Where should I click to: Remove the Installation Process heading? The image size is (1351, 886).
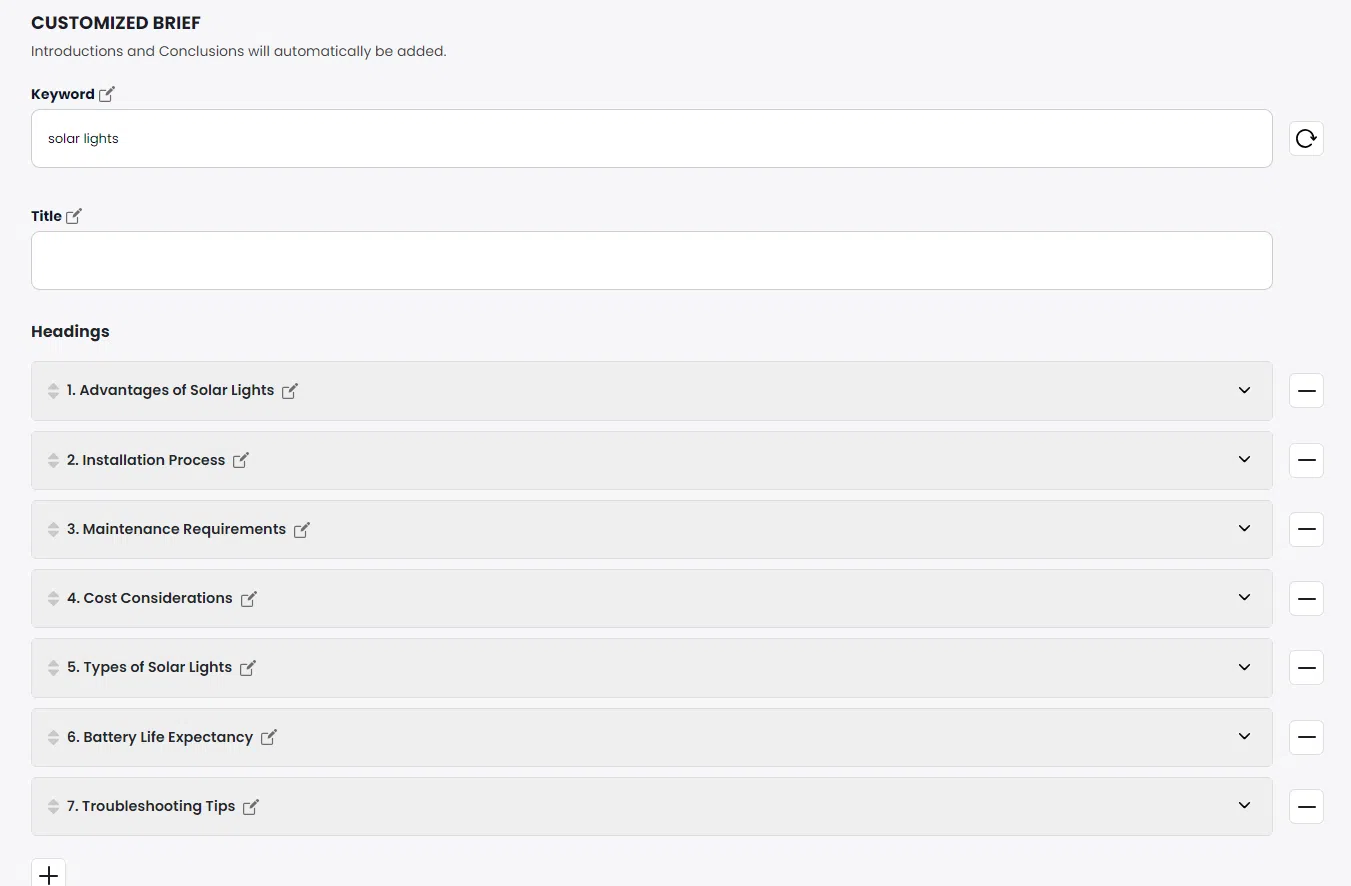(1306, 461)
